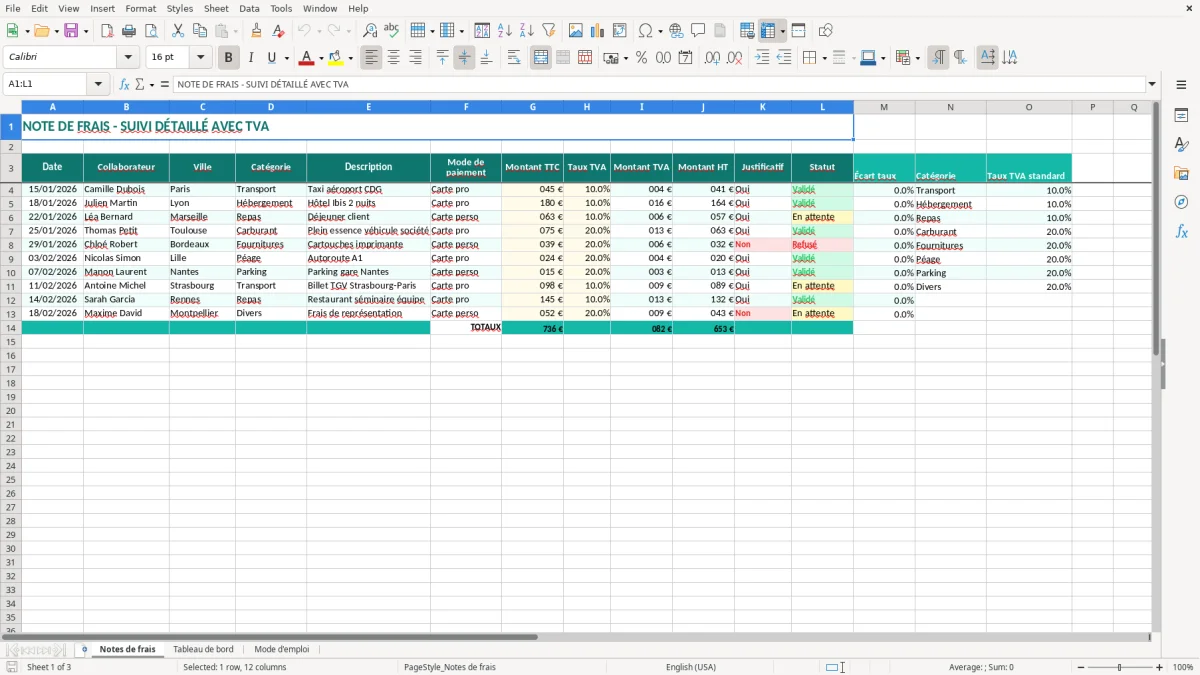Image resolution: width=1200 pixels, height=675 pixels.
Task: Open the Select Function dropdown
Action: pos(145,85)
